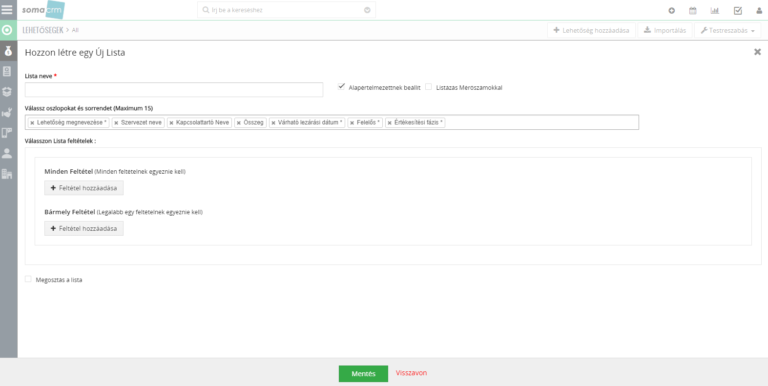Click the Importálás button
768x386 pixels.
pyautogui.click(x=665, y=30)
